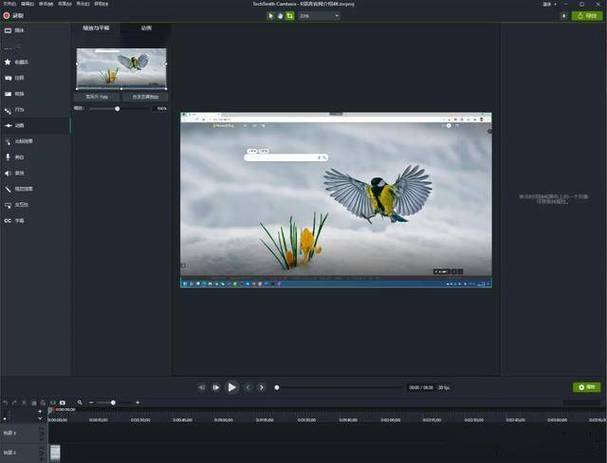Click the zoom-n-pan scale slider

click(x=118, y=108)
